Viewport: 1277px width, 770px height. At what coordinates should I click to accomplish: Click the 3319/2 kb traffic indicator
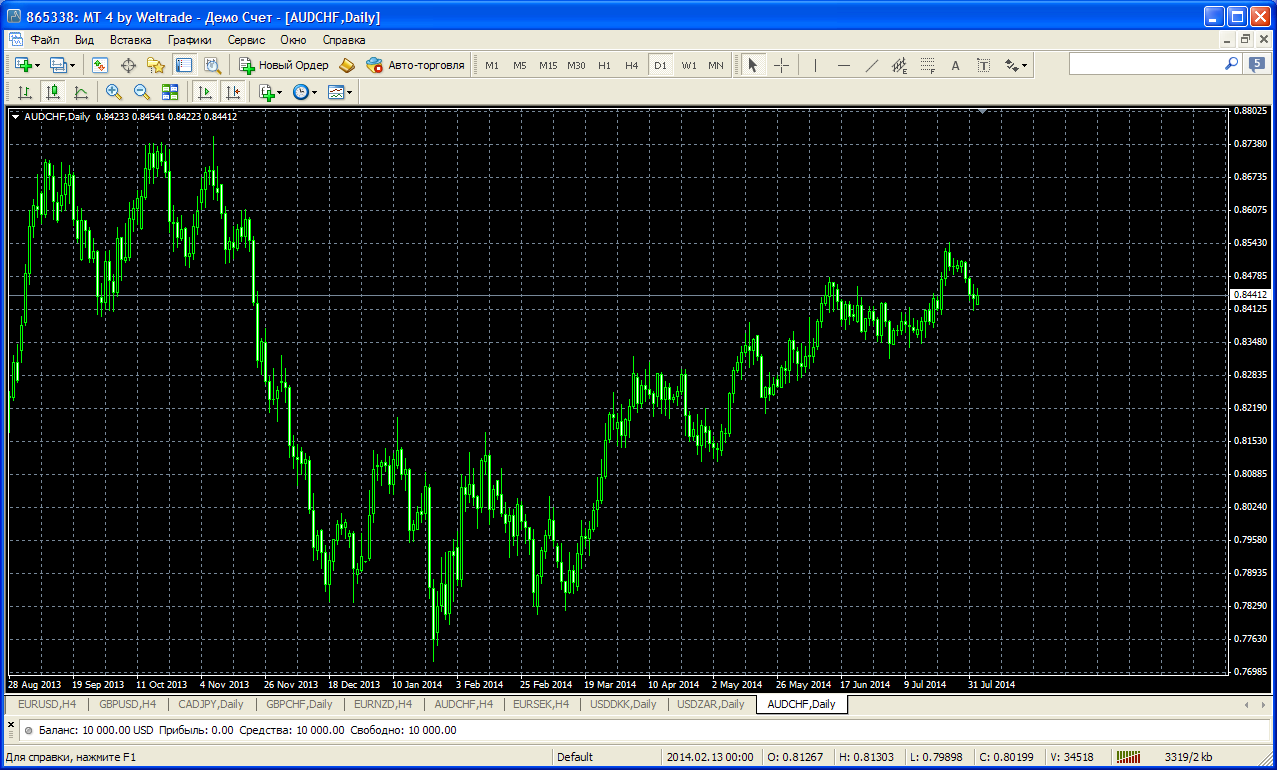[1190, 757]
